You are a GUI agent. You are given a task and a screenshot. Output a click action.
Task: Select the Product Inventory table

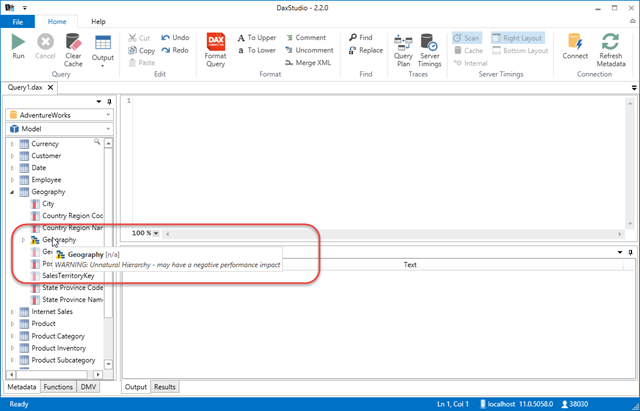click(58, 348)
